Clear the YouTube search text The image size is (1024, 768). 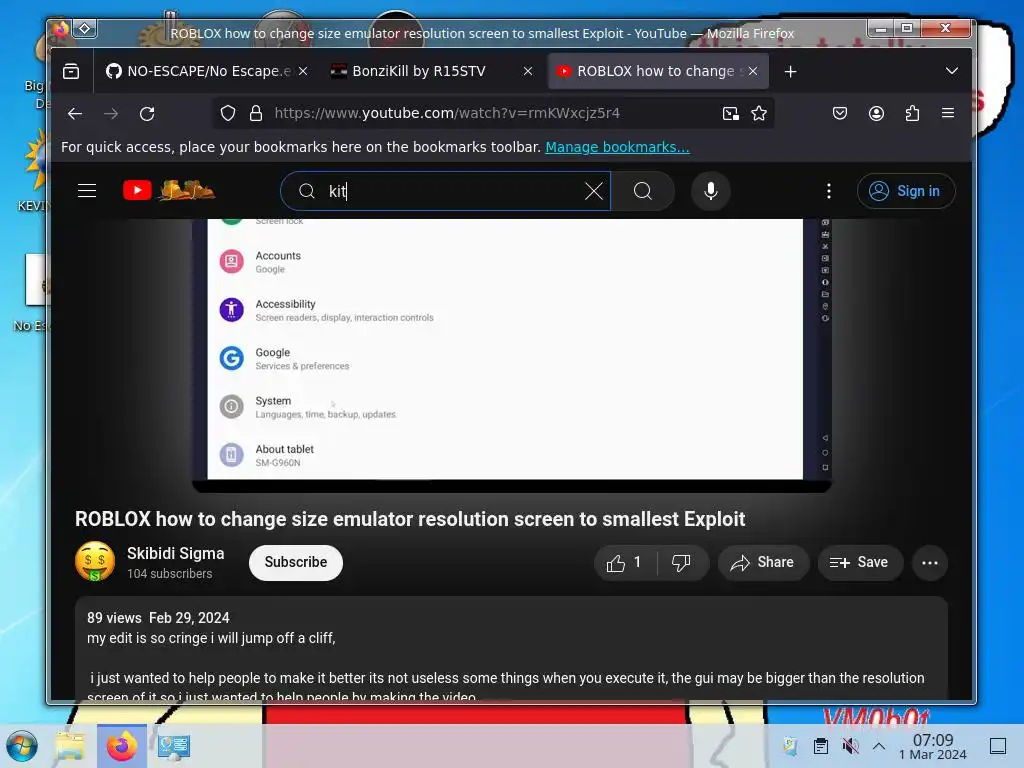594,191
